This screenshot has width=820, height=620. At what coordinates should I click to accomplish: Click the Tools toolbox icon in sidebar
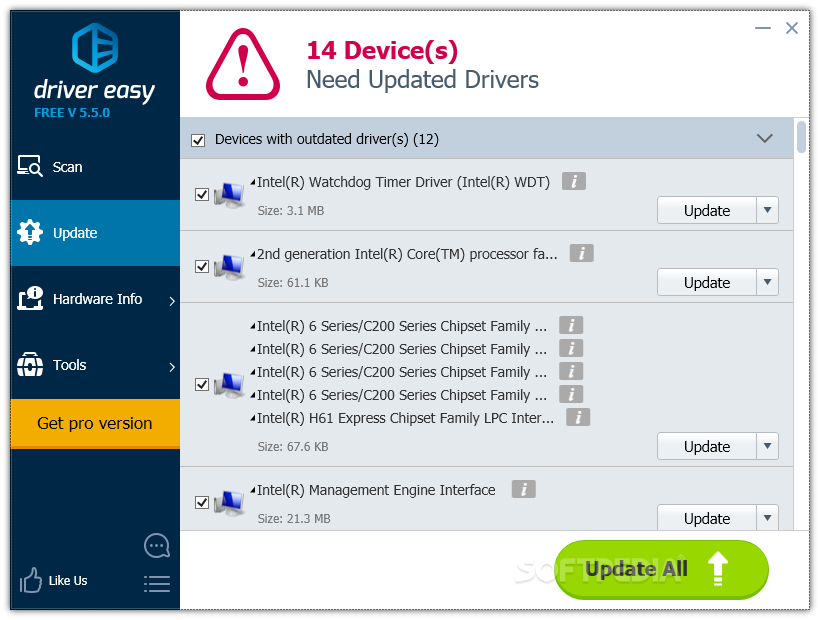point(30,364)
